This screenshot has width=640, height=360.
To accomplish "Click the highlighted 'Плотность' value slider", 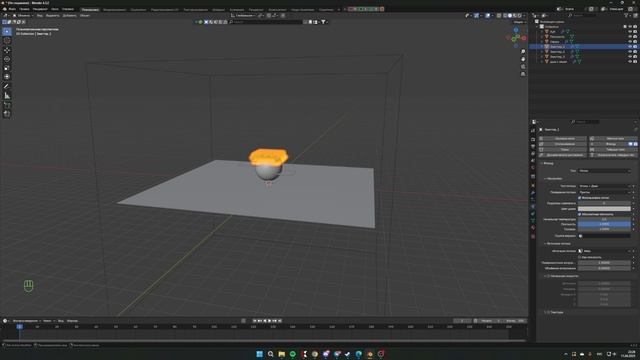I will tap(604, 224).
